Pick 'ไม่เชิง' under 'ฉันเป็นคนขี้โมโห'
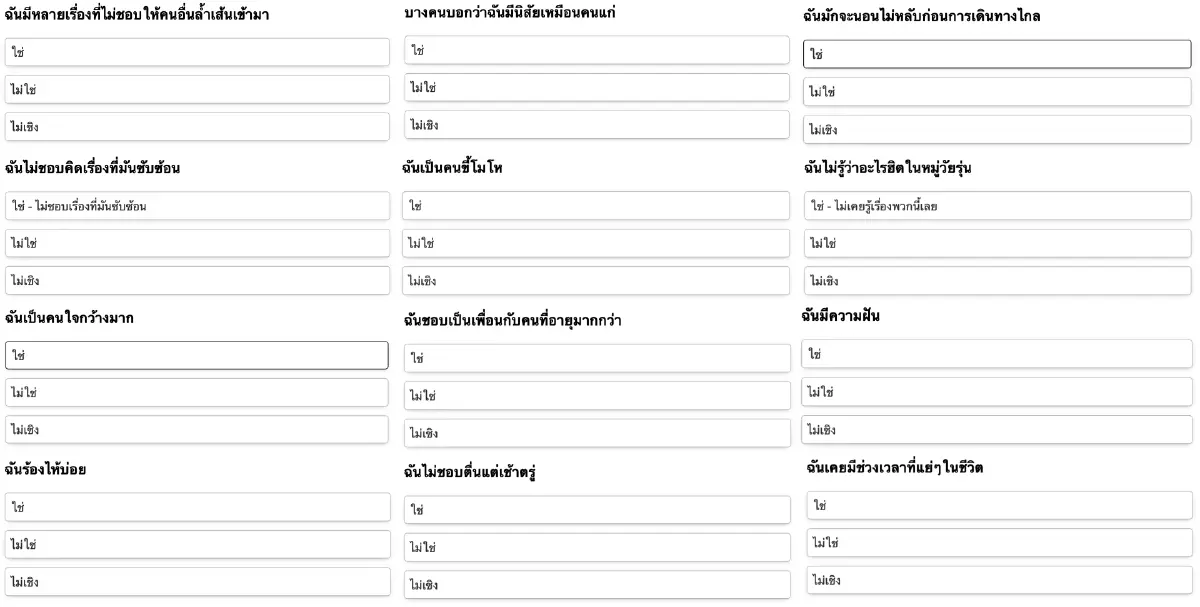The height and width of the screenshot is (607, 1200). point(596,281)
